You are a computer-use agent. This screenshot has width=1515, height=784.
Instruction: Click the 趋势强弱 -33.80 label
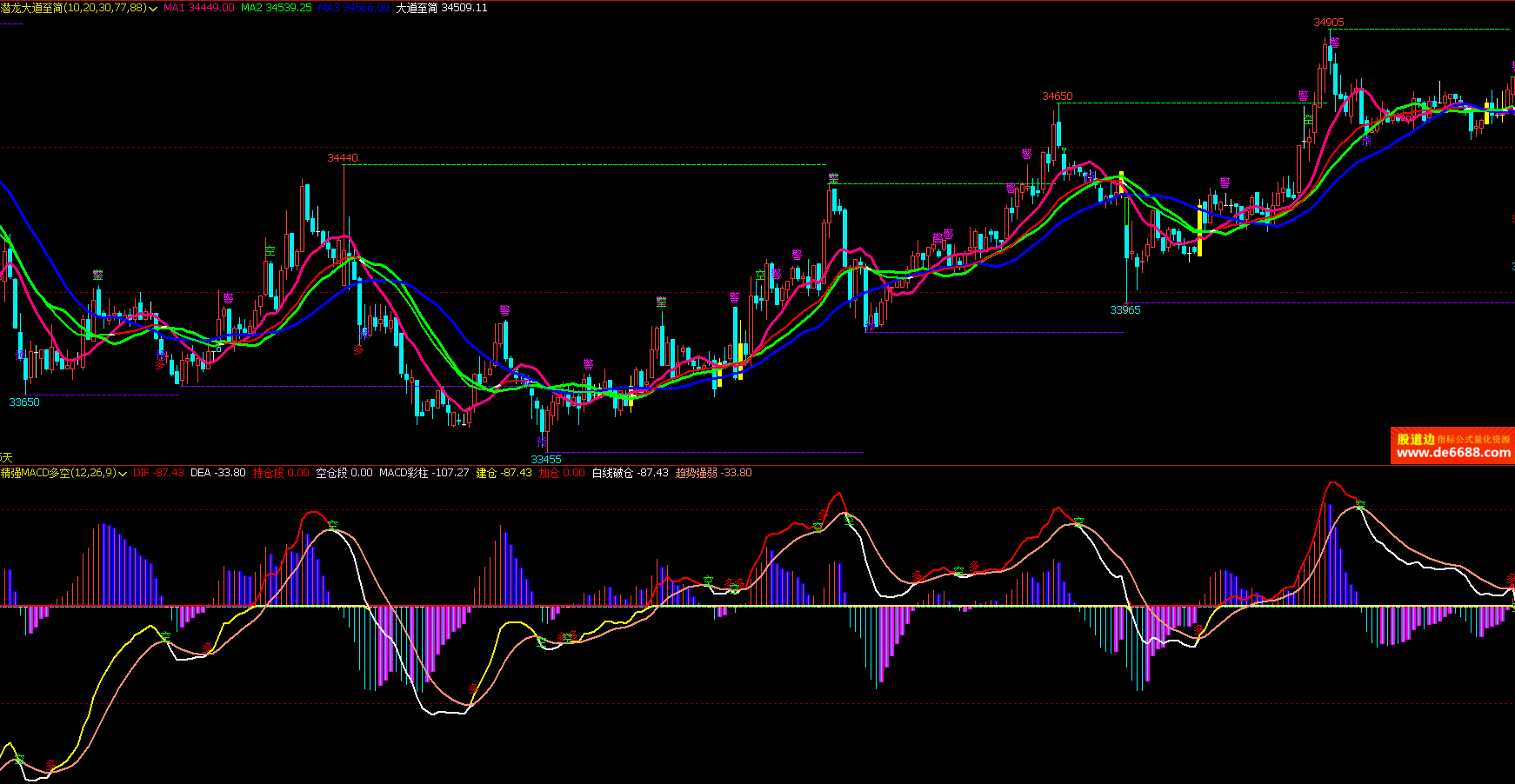(x=713, y=473)
